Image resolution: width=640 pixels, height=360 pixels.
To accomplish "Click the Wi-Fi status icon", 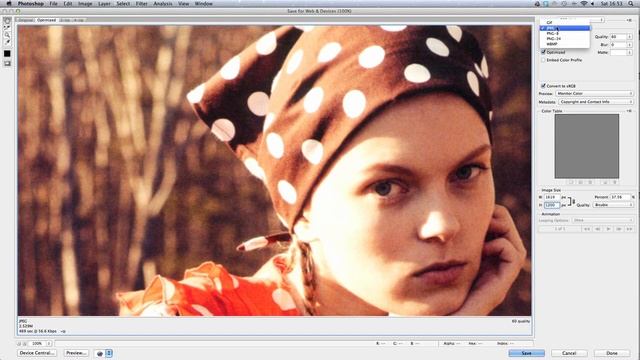I will point(584,4).
